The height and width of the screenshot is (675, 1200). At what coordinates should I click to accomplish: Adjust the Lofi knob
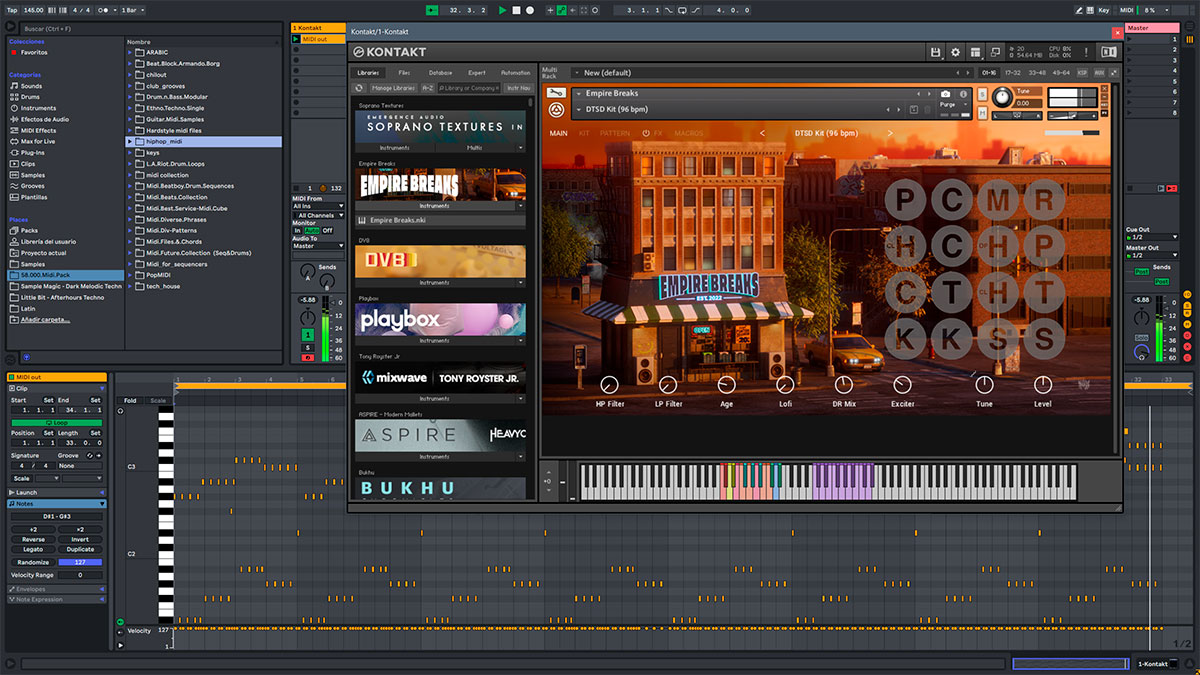click(785, 385)
